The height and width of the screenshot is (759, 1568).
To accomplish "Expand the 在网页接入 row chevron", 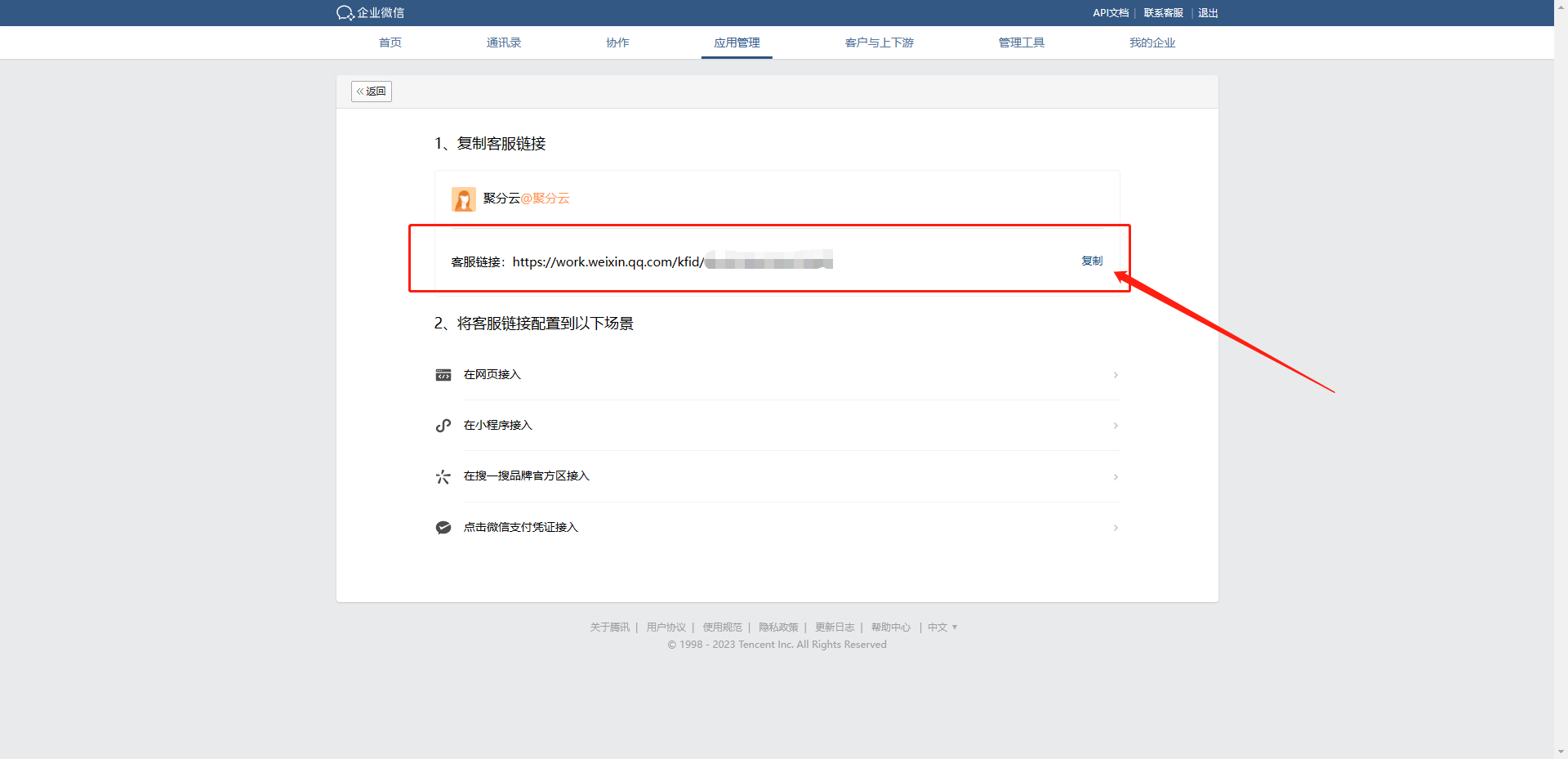I will 1116,375.
